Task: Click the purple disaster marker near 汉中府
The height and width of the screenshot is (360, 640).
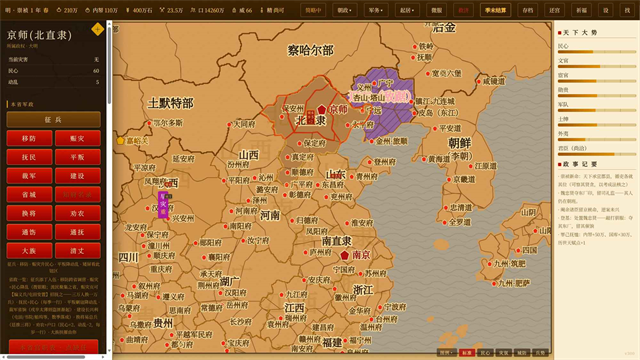Action: (x=163, y=204)
